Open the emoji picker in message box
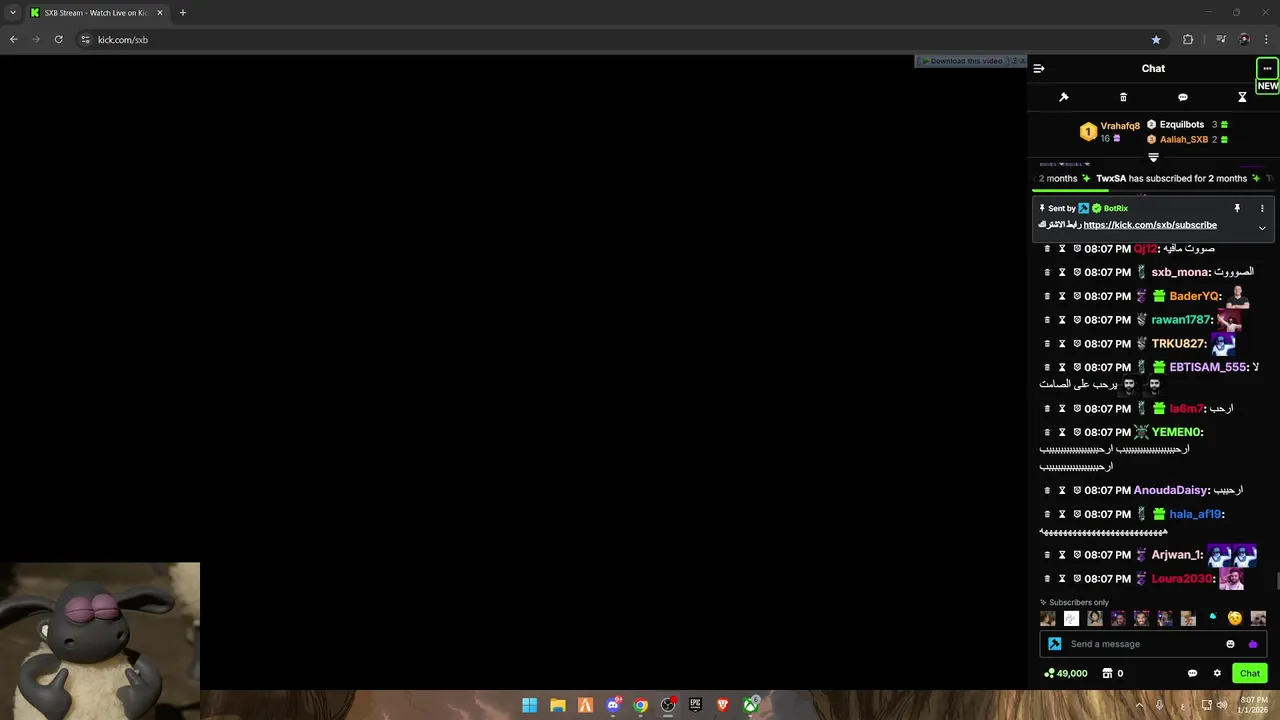 pos(1231,644)
